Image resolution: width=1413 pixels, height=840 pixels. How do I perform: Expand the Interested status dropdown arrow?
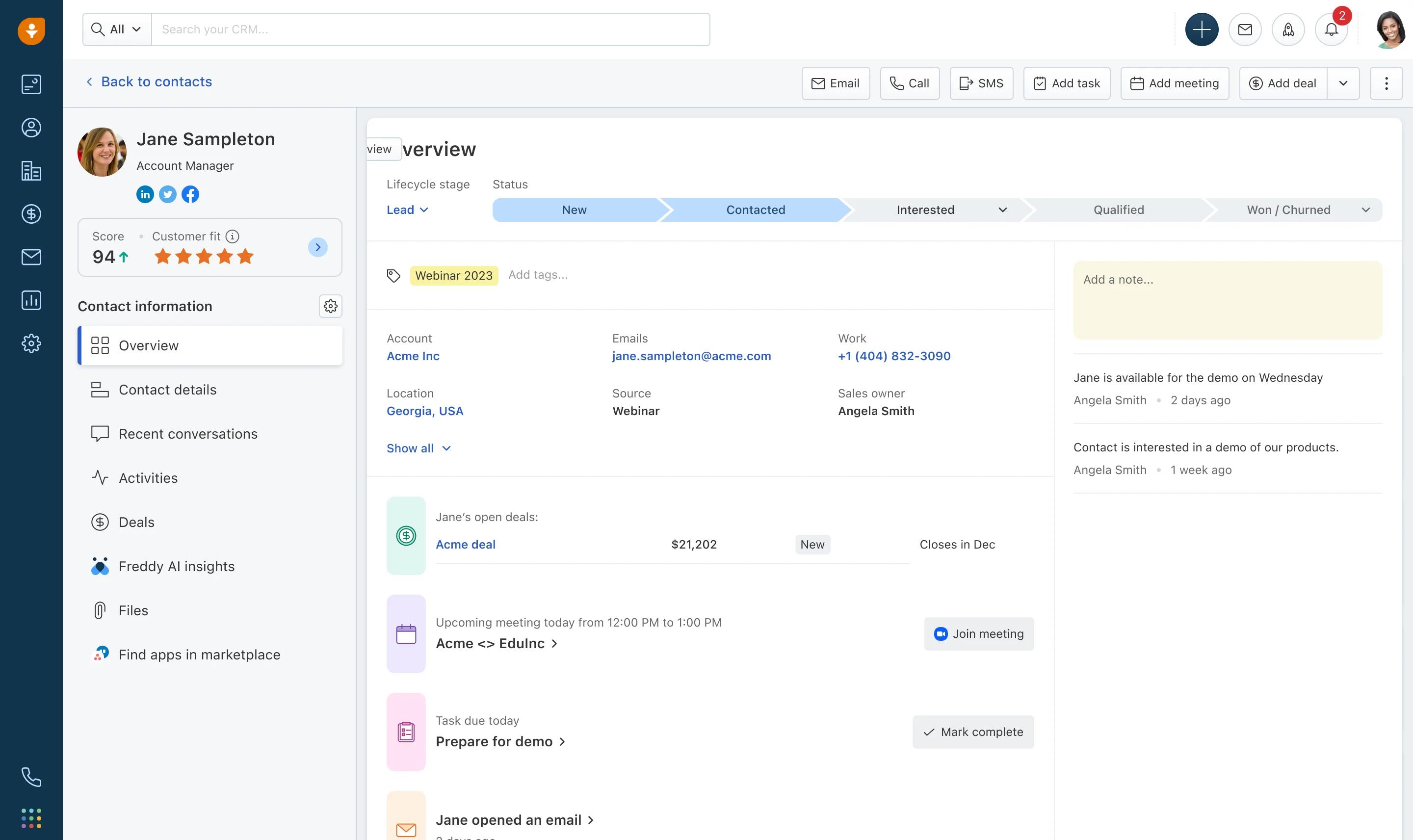1002,210
